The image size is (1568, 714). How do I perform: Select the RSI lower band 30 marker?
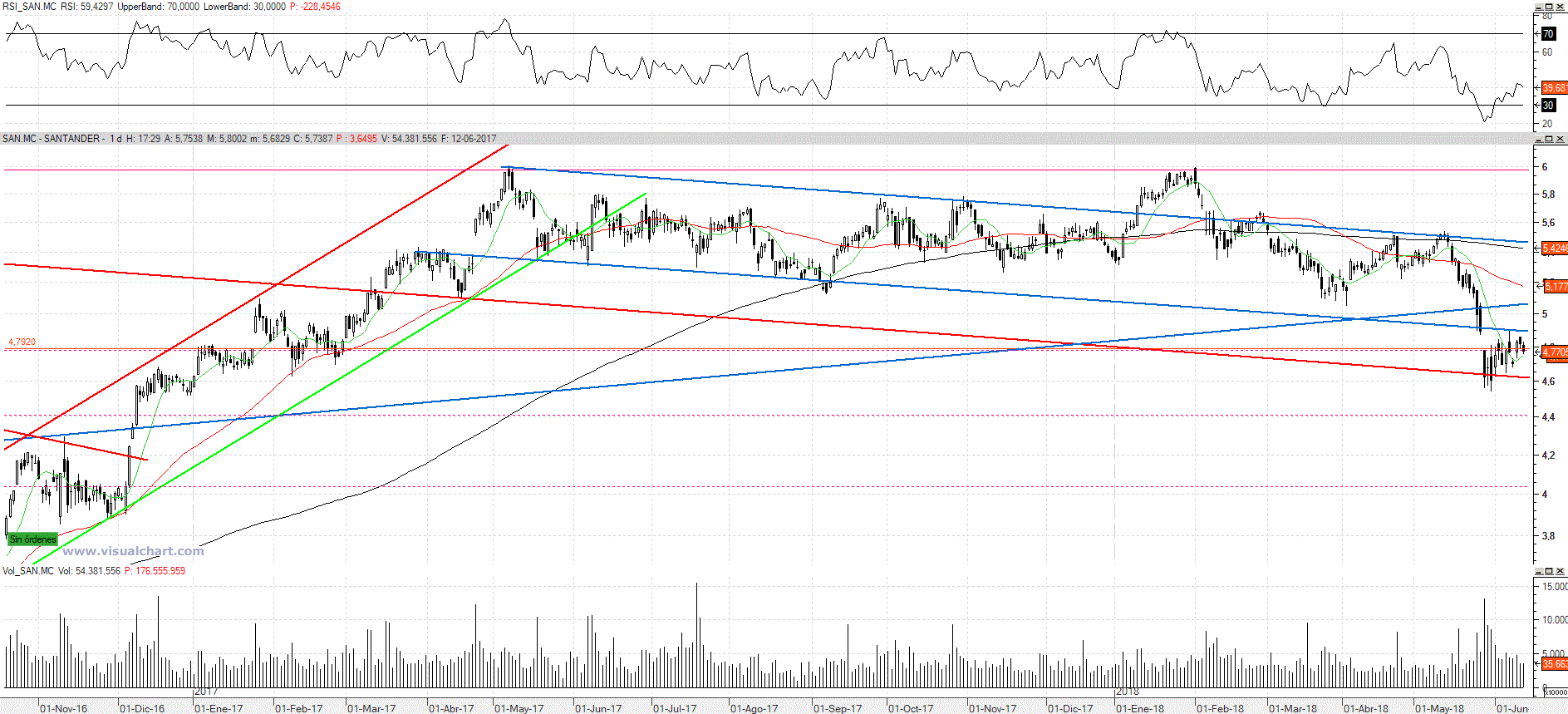(x=1548, y=105)
